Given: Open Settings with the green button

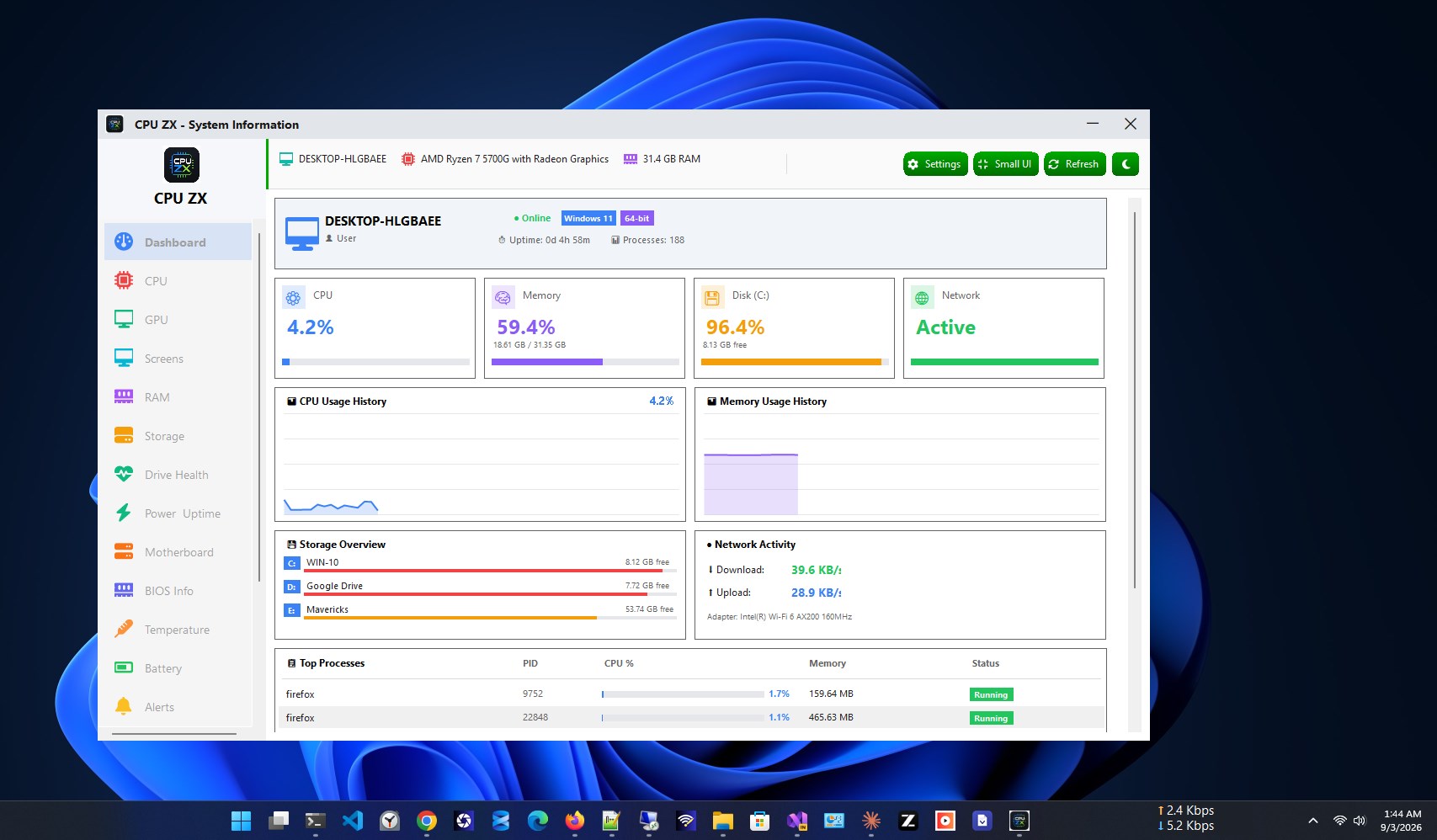Looking at the screenshot, I should [935, 164].
